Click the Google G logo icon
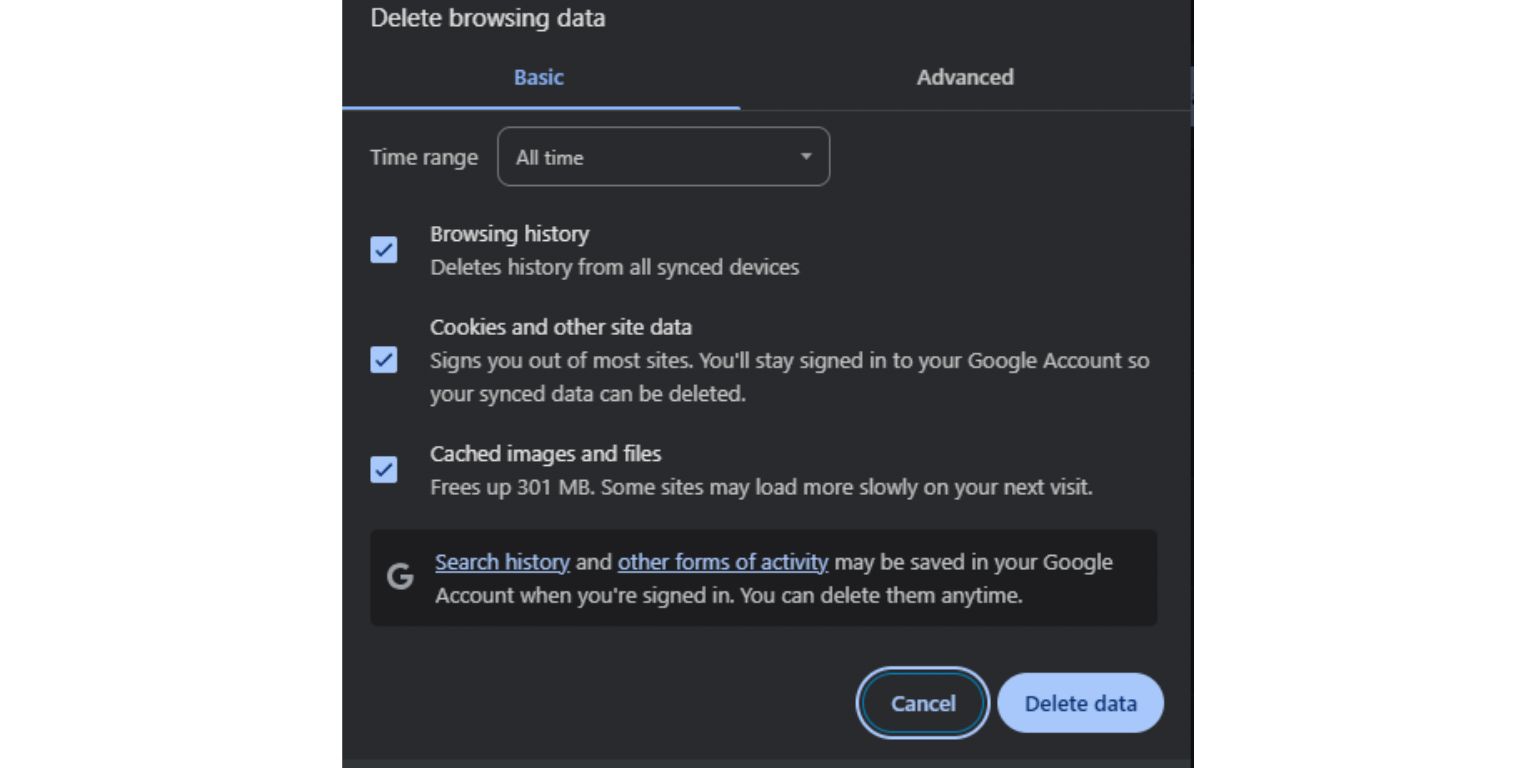1536x768 pixels. click(401, 577)
